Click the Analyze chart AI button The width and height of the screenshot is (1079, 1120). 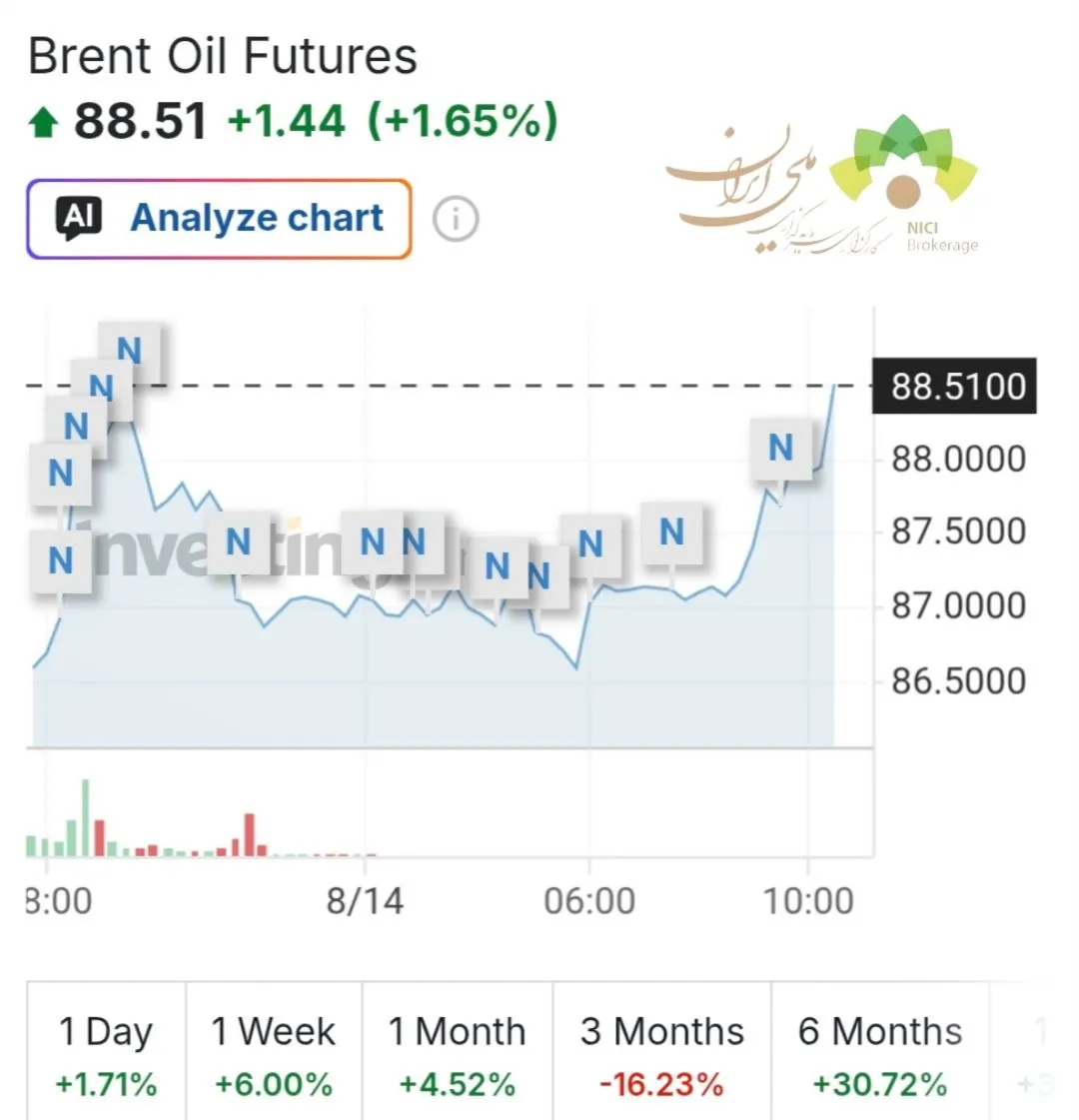coord(219,219)
